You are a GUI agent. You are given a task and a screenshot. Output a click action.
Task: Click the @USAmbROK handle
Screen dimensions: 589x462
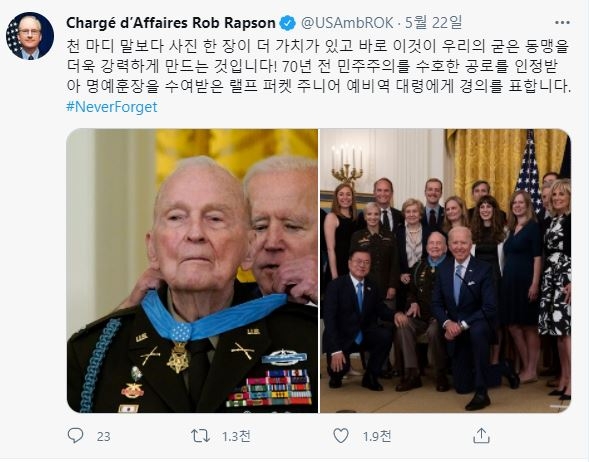(x=347, y=23)
